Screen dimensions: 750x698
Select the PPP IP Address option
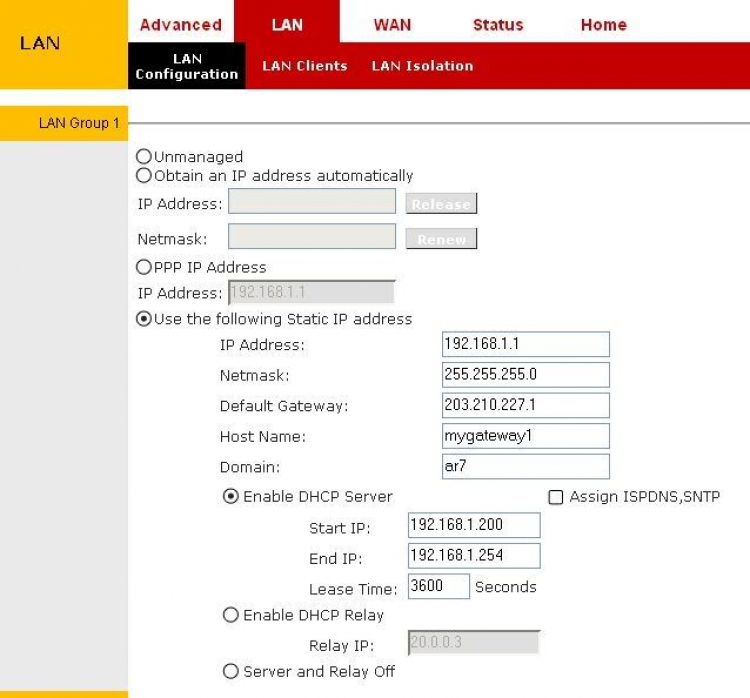[143, 266]
